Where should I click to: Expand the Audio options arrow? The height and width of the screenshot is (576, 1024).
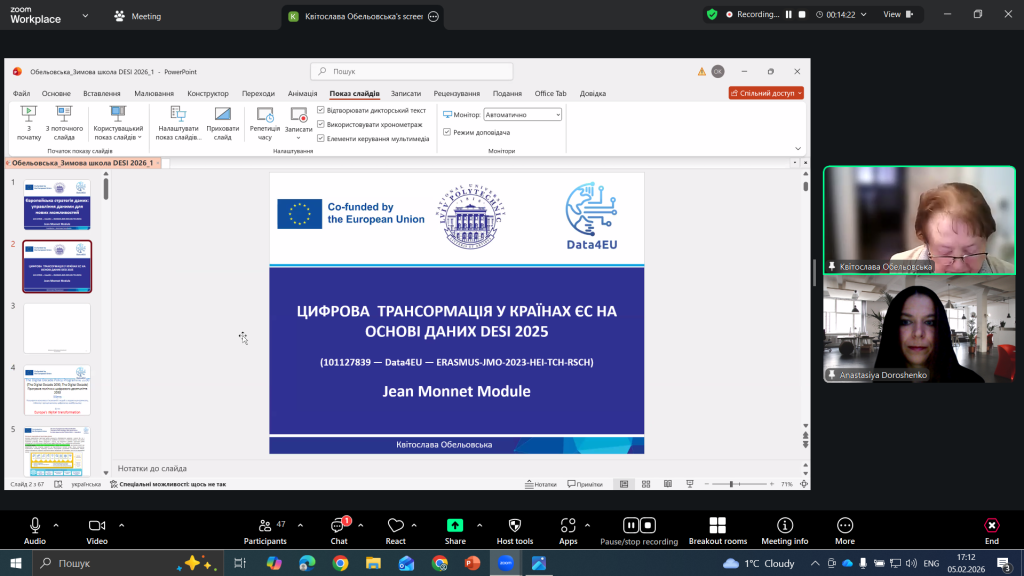tap(56, 525)
